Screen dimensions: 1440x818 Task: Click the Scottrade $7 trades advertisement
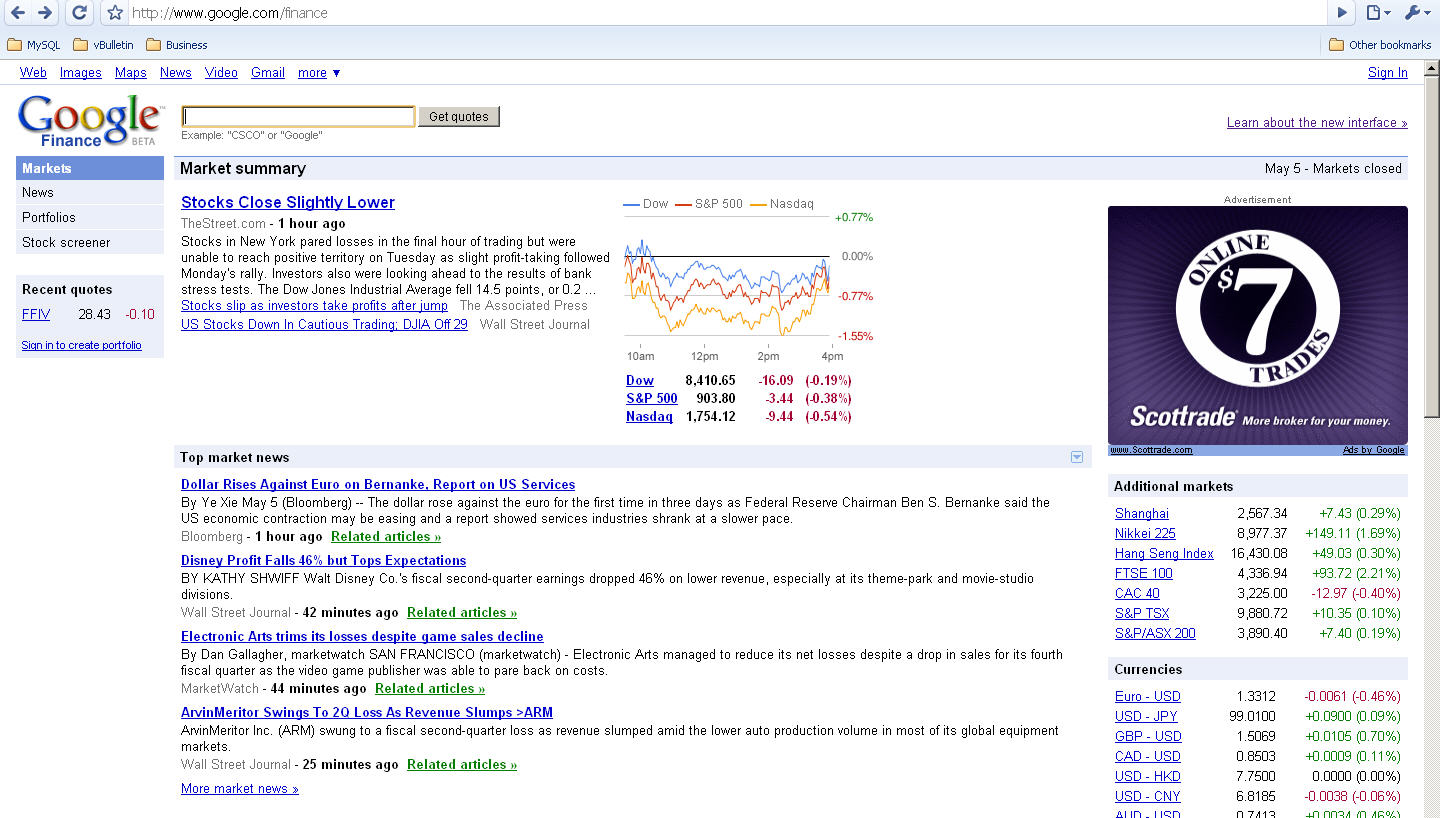click(1258, 325)
